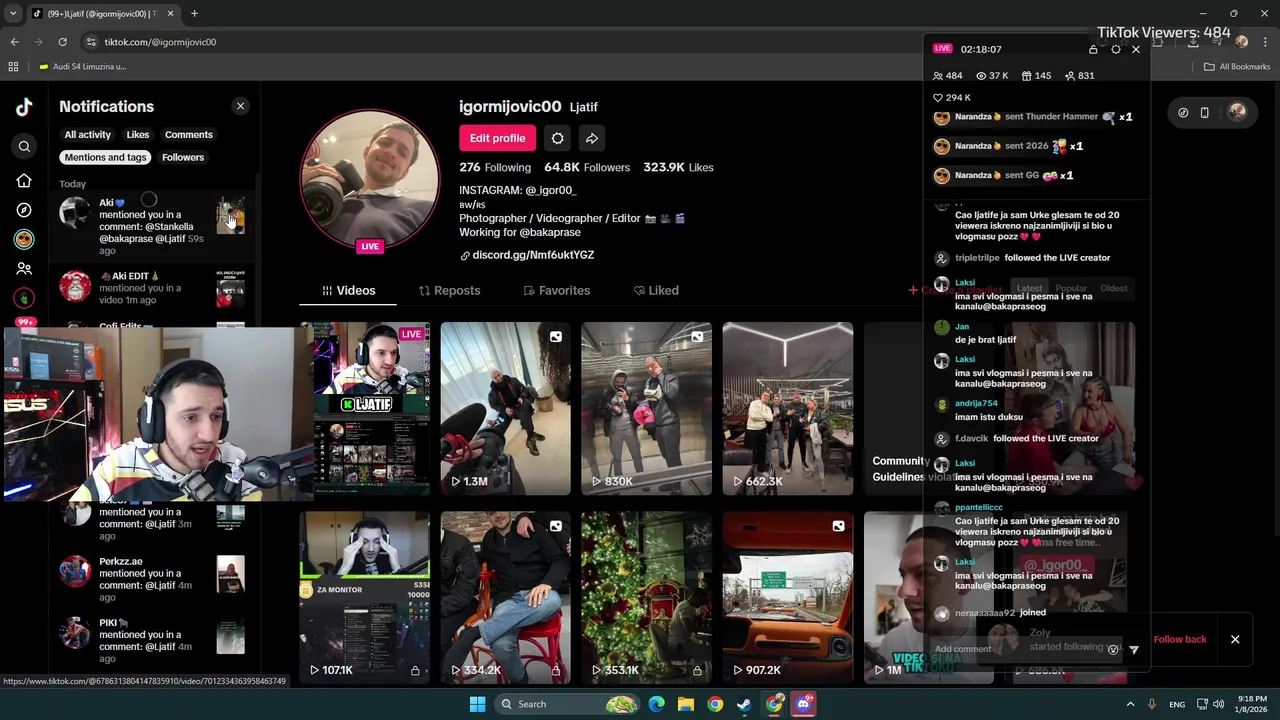Open the video with 107.1K views
This screenshot has height=720, width=1280.
pyautogui.click(x=365, y=598)
